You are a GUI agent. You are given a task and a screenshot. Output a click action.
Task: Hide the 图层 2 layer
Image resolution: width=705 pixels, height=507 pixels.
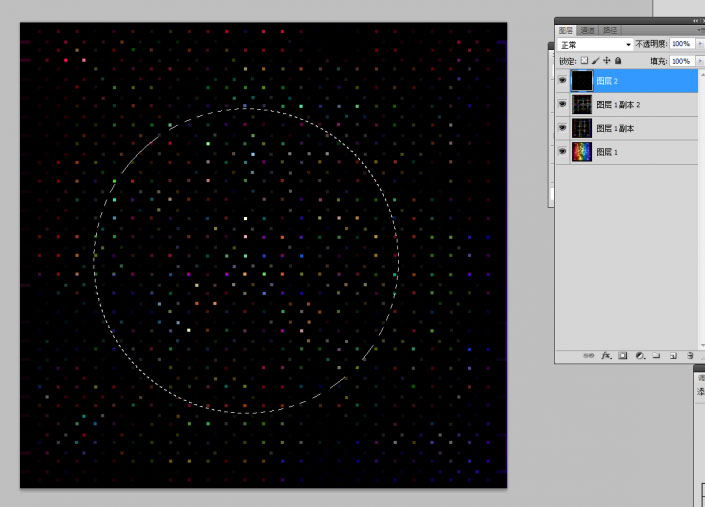tap(562, 82)
